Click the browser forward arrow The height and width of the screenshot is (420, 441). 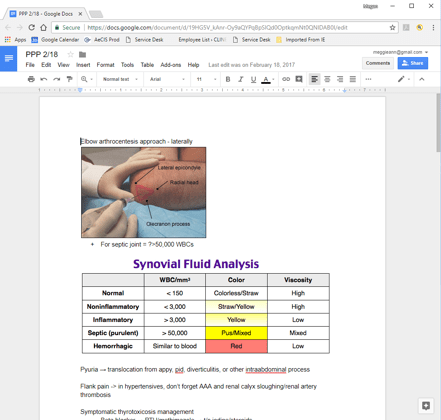(x=20, y=27)
